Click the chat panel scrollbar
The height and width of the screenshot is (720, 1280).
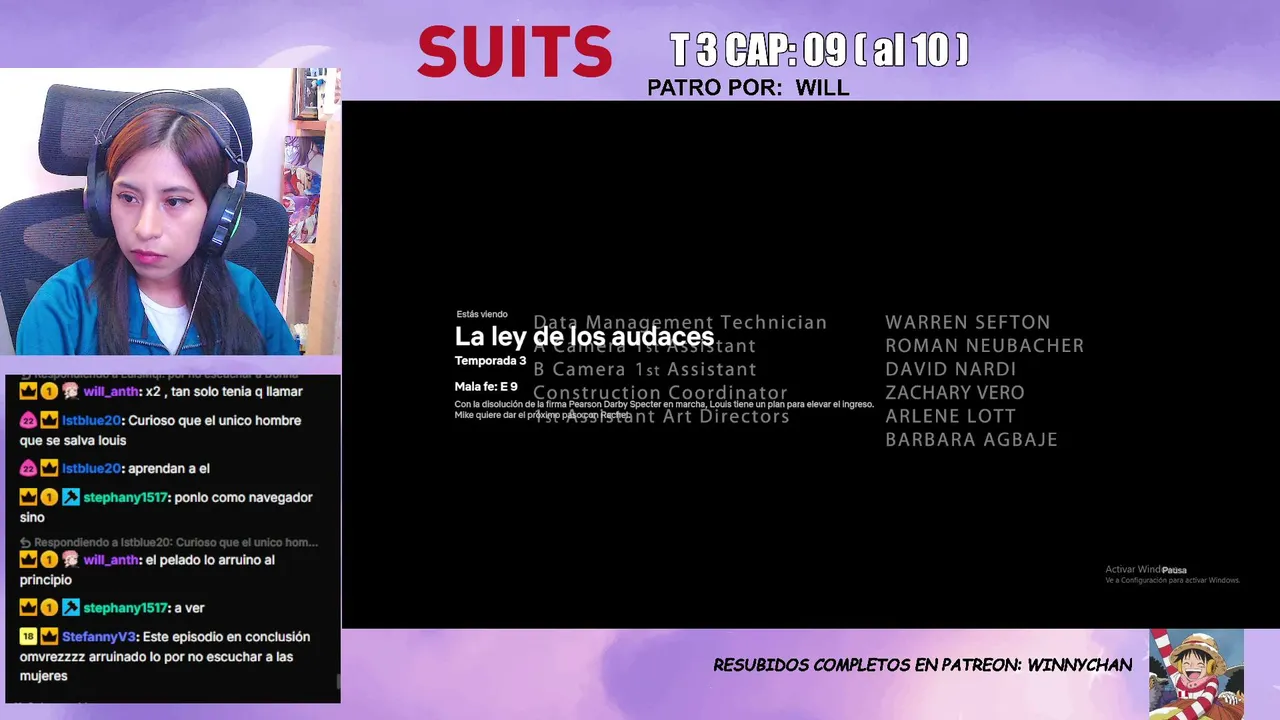[338, 682]
